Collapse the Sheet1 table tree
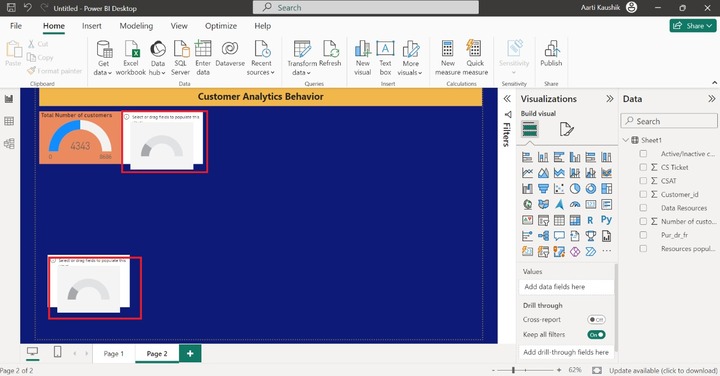The height and width of the screenshot is (376, 720). [x=626, y=140]
